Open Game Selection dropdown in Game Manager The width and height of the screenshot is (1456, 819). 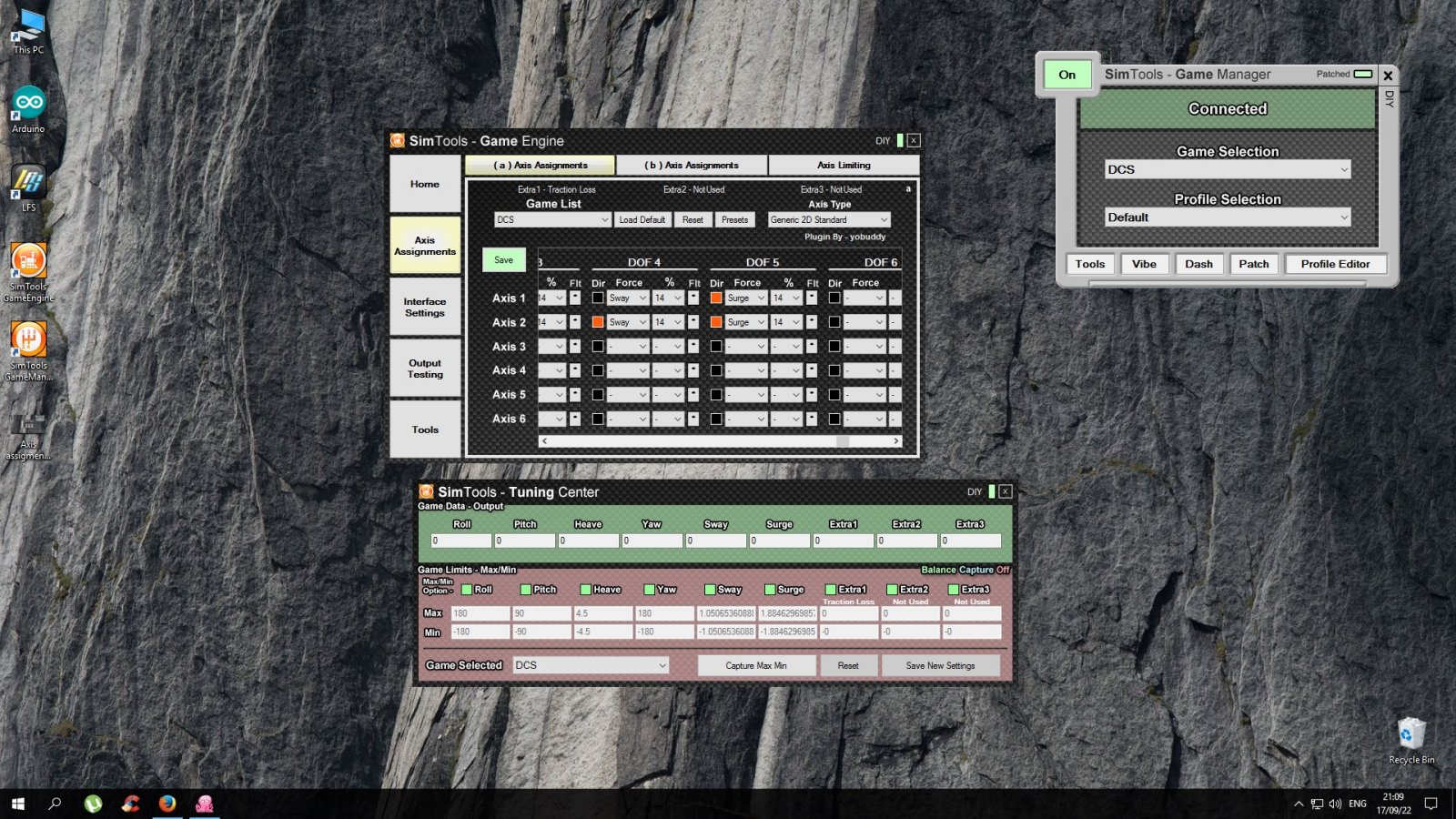point(1228,169)
